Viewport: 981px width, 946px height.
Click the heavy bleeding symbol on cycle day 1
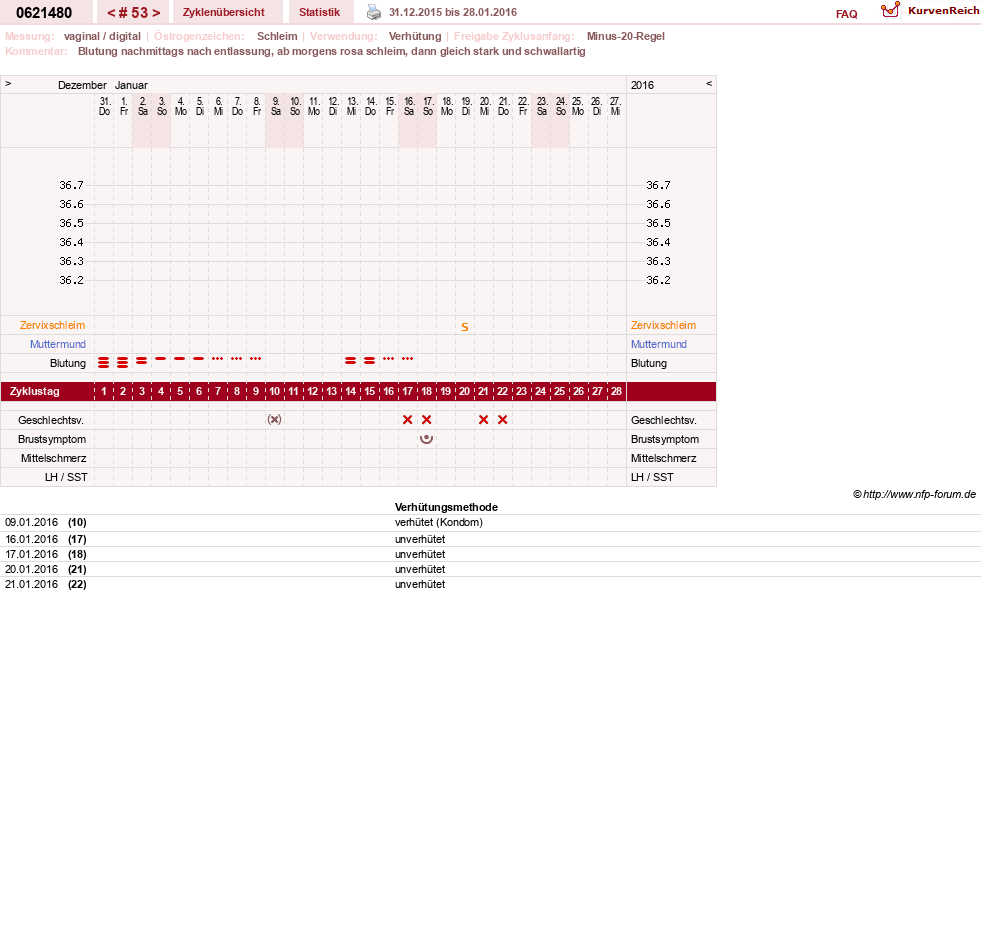(104, 362)
